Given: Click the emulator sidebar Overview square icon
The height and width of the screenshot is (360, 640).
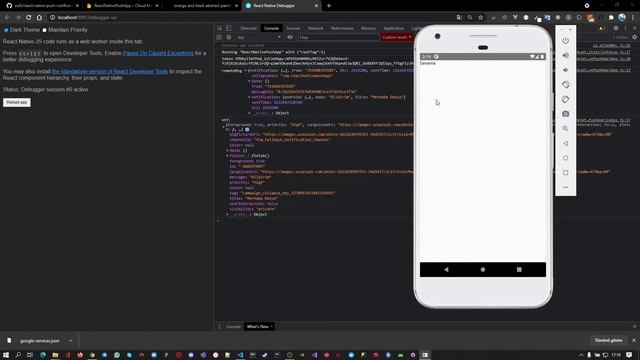Looking at the screenshot, I should tap(565, 173).
